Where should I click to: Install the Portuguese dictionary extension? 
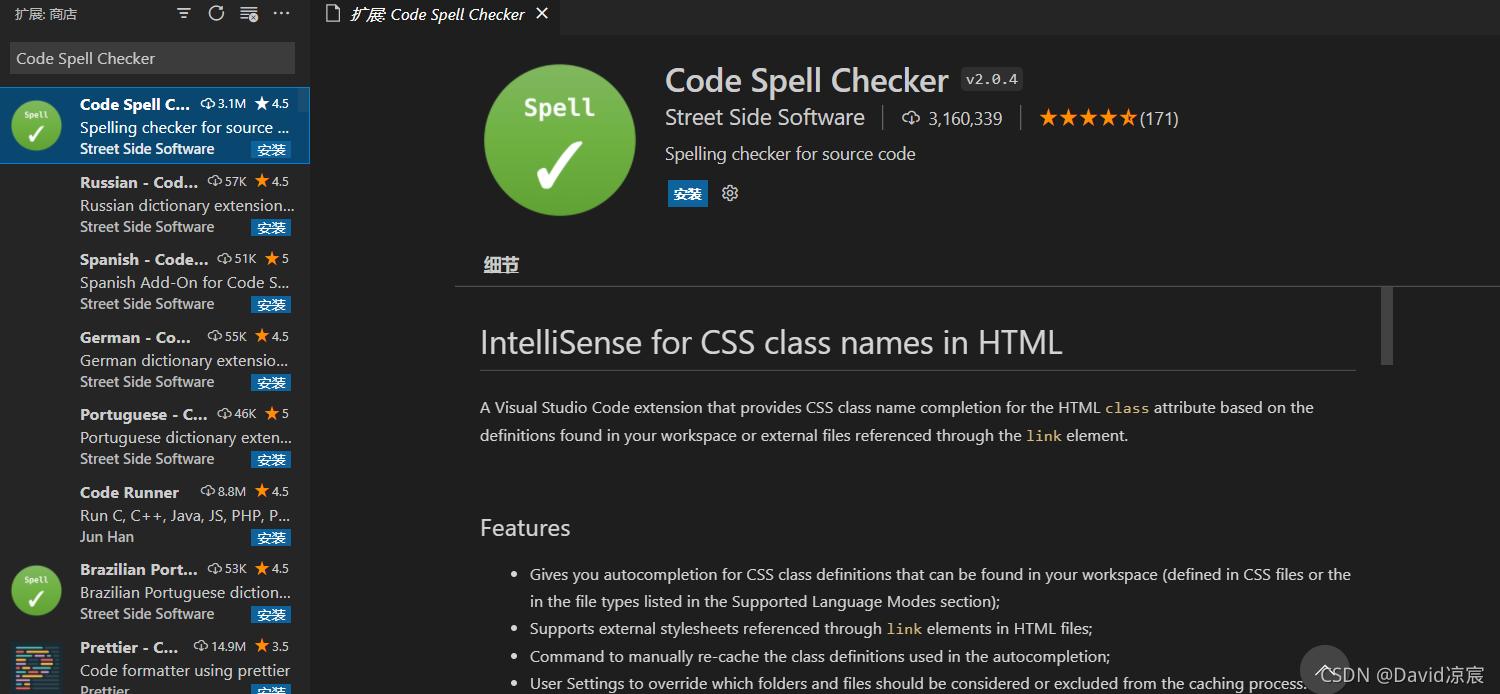pyautogui.click(x=271, y=460)
